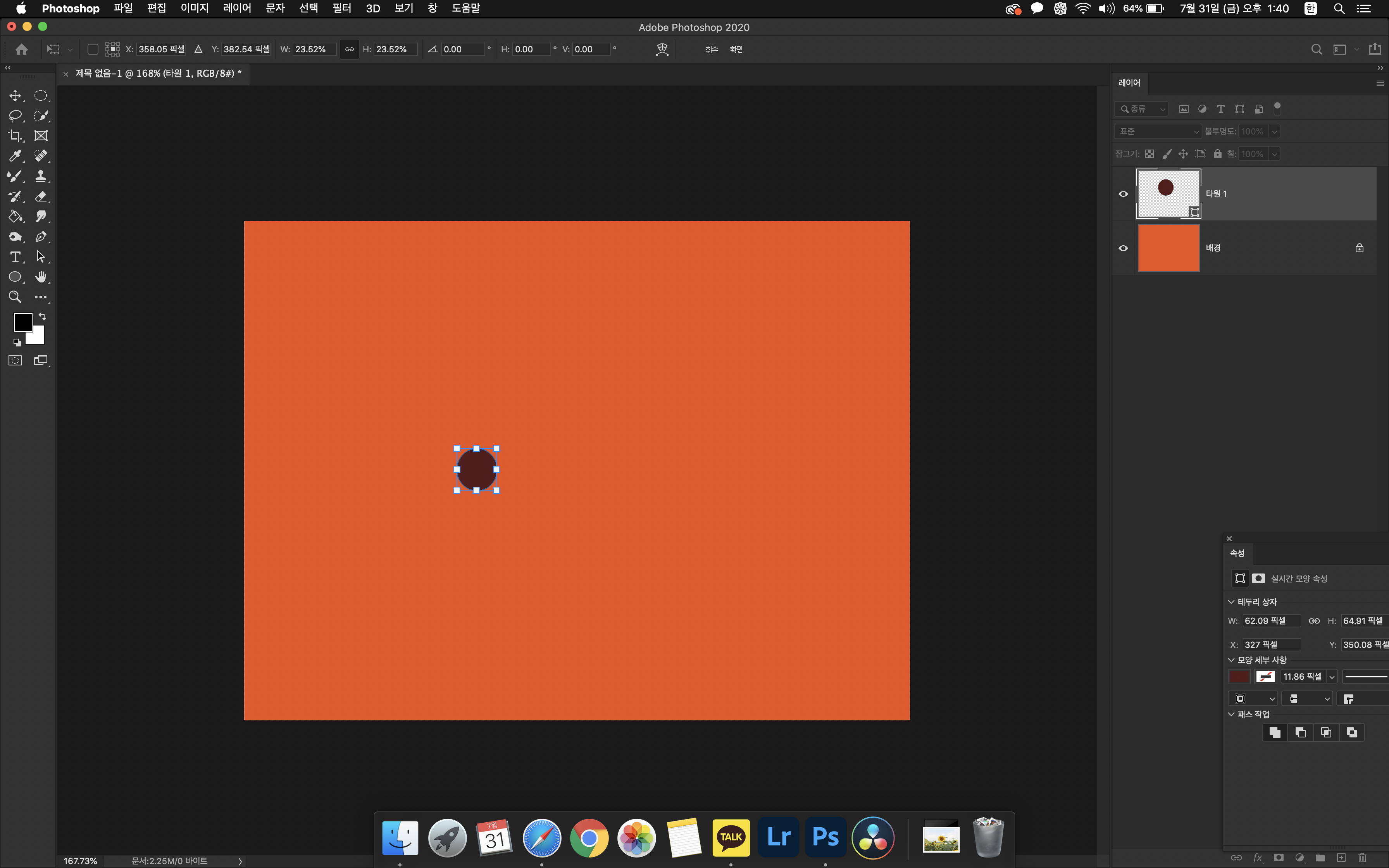The image size is (1389, 868).
Task: Collapse the 테두리 상자 section
Action: click(x=1230, y=602)
